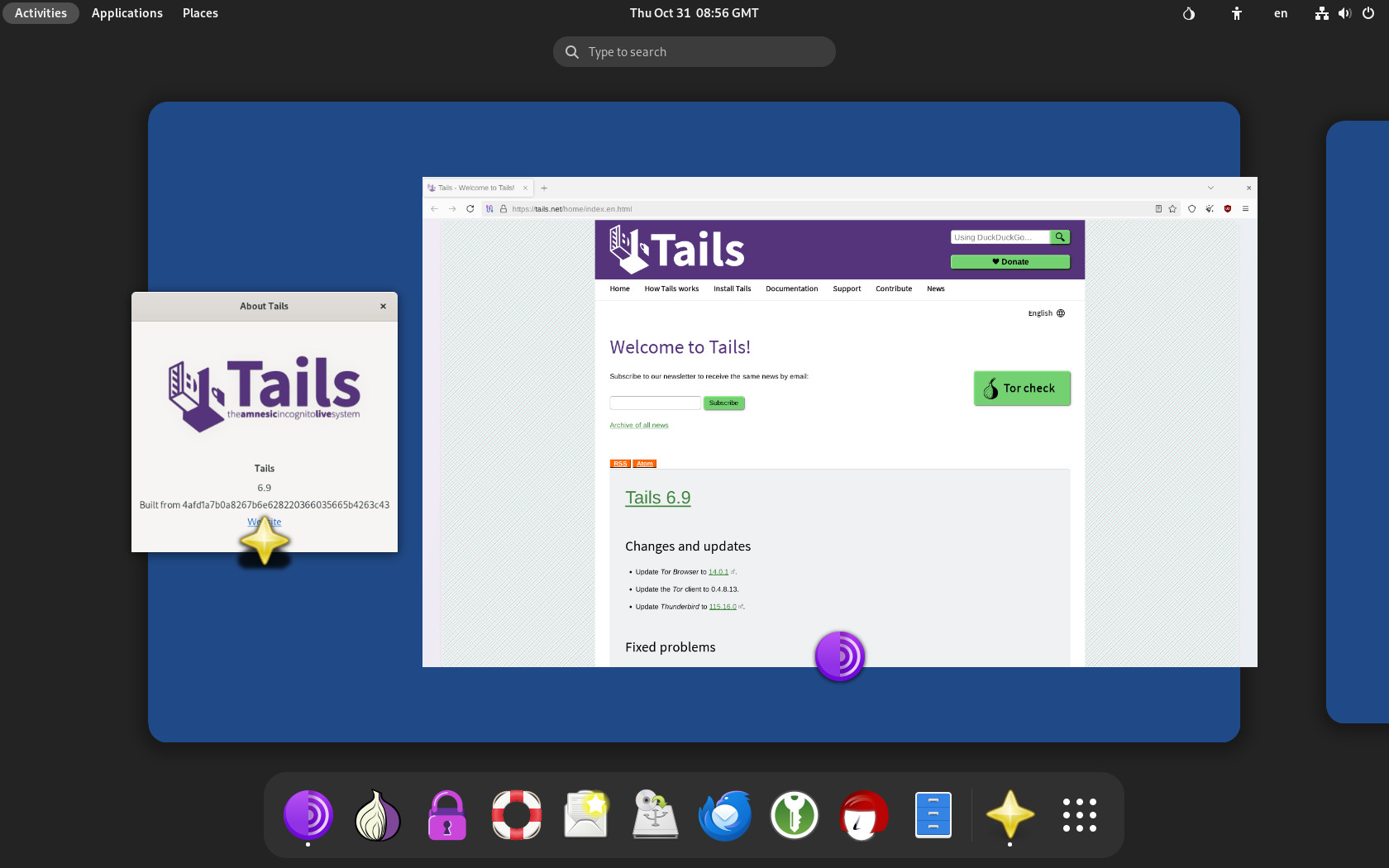
Task: Launch Thunderbird mail from the dock
Action: tap(725, 815)
